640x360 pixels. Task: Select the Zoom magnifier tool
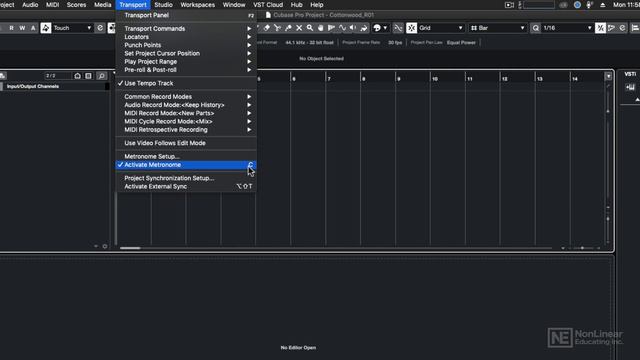click(310, 28)
